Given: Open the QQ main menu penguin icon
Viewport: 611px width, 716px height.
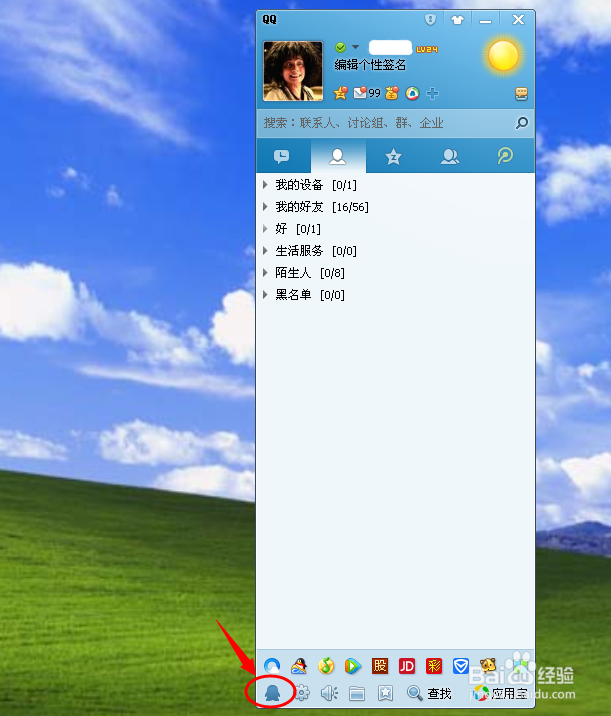Looking at the screenshot, I should [x=272, y=693].
